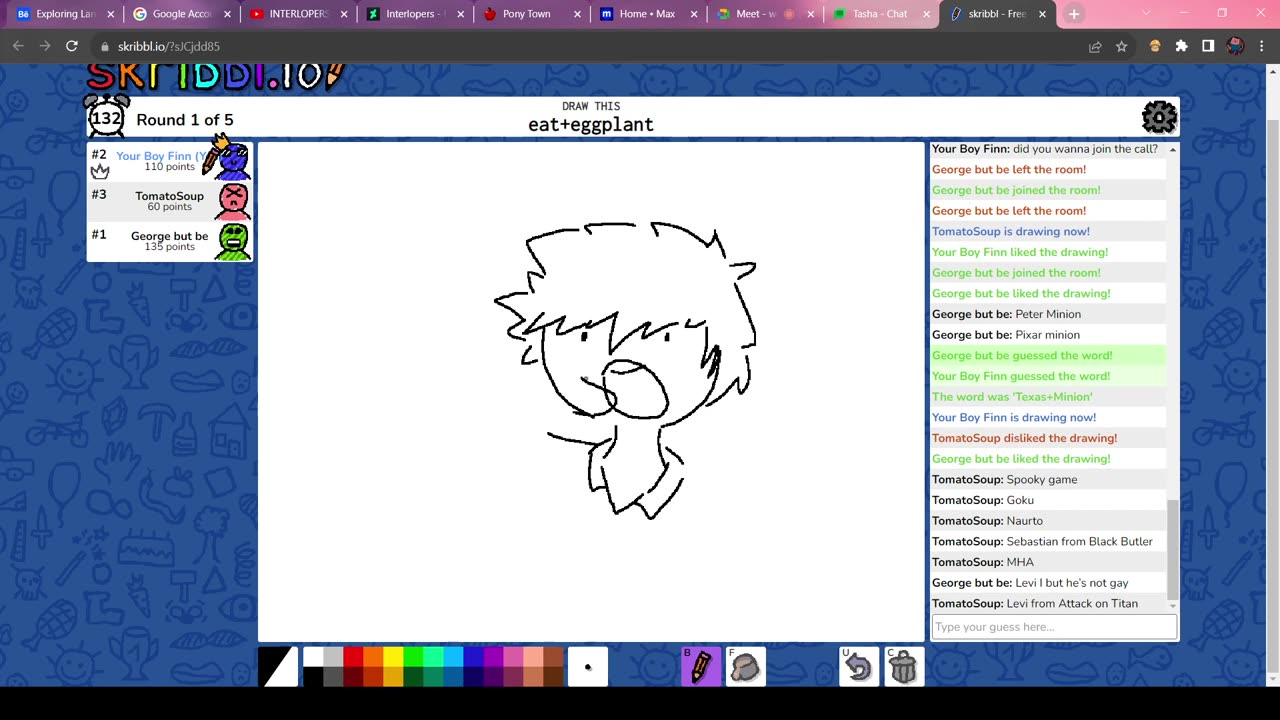1280x720 pixels.
Task: Toggle the browser side panel
Action: [1208, 46]
